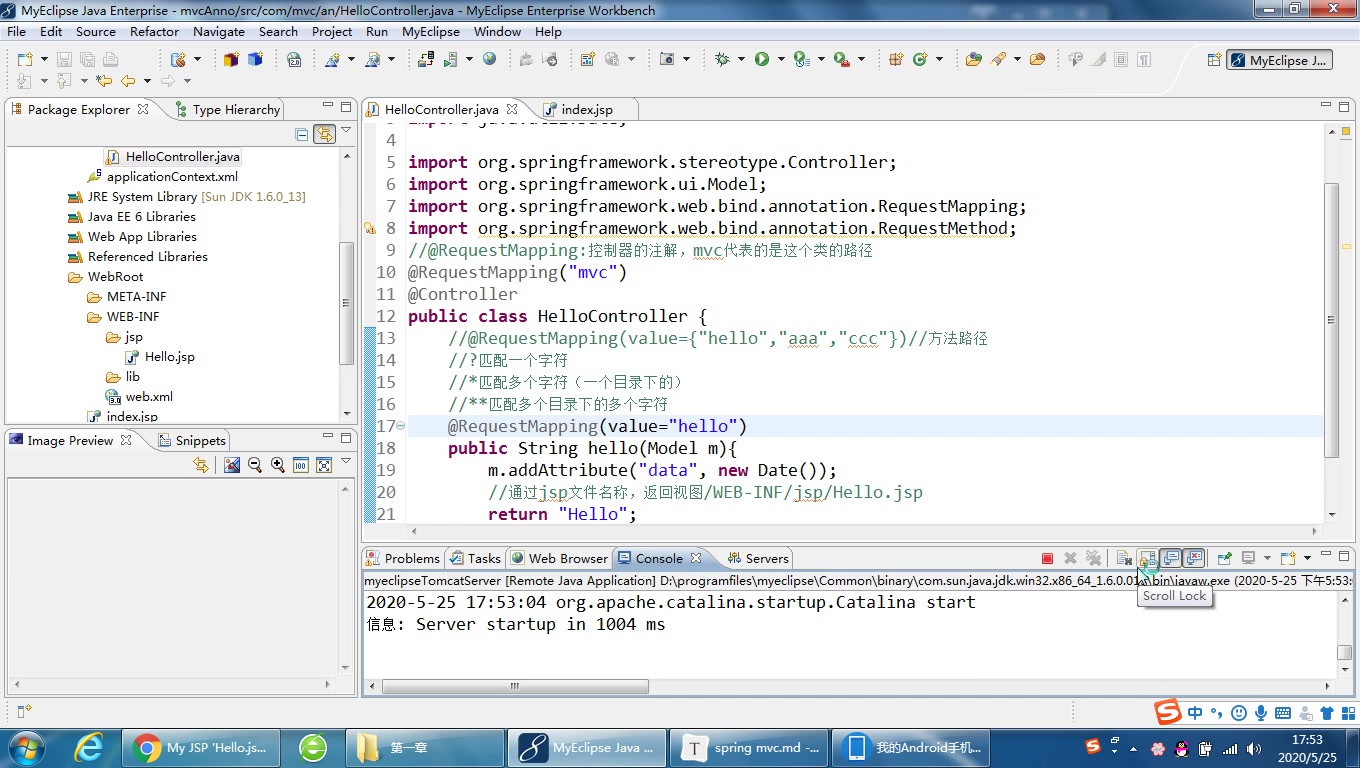Click the Save icon in the toolbar
This screenshot has height=768, width=1360.
click(x=66, y=58)
